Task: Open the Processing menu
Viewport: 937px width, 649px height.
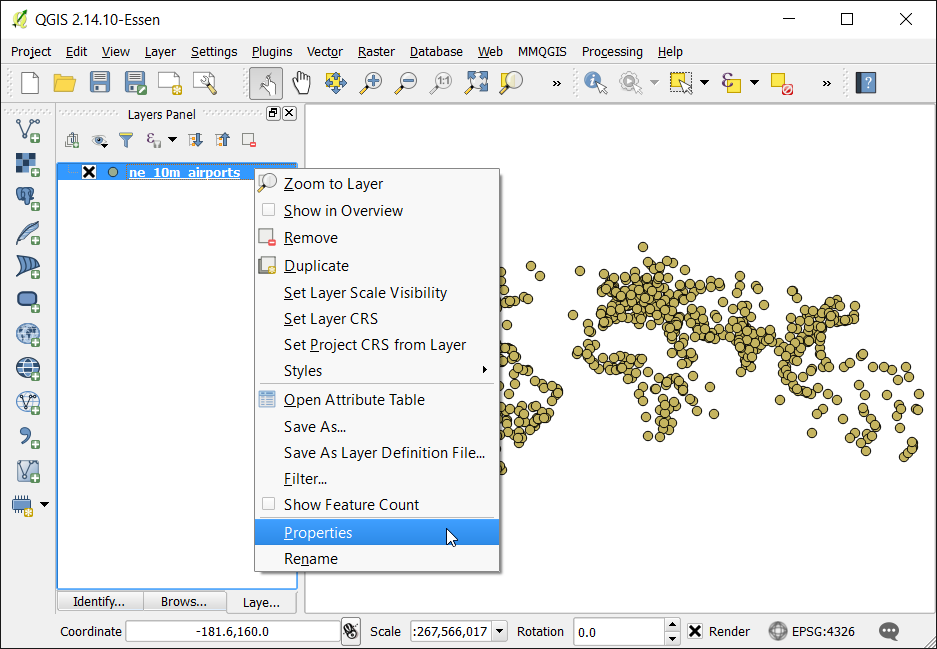Action: tap(612, 52)
